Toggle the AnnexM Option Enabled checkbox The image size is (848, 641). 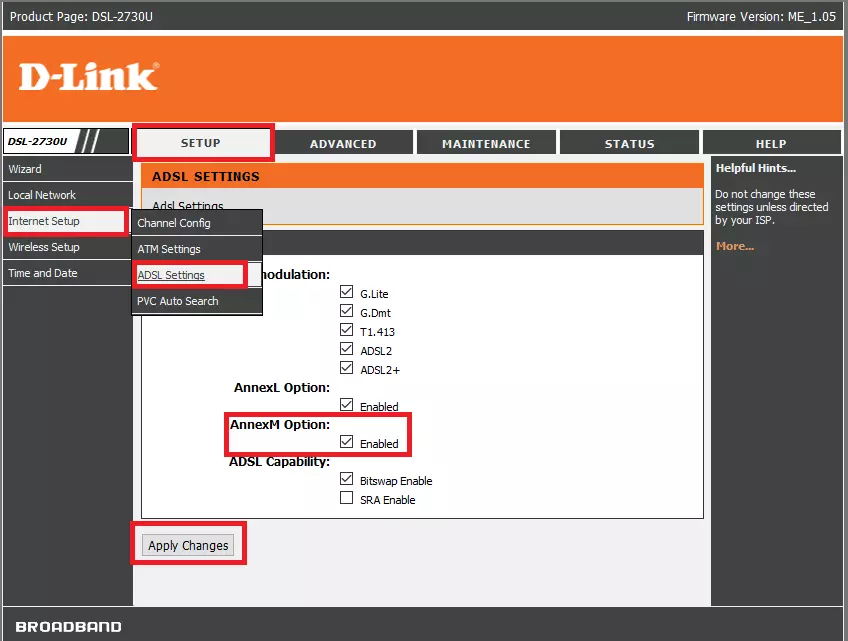(x=347, y=442)
